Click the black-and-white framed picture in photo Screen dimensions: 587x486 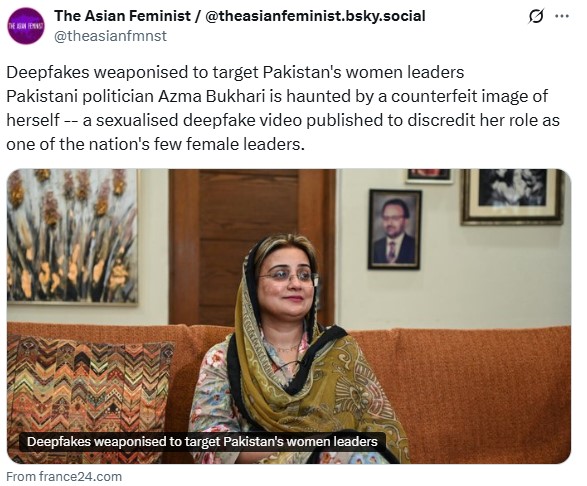point(512,197)
